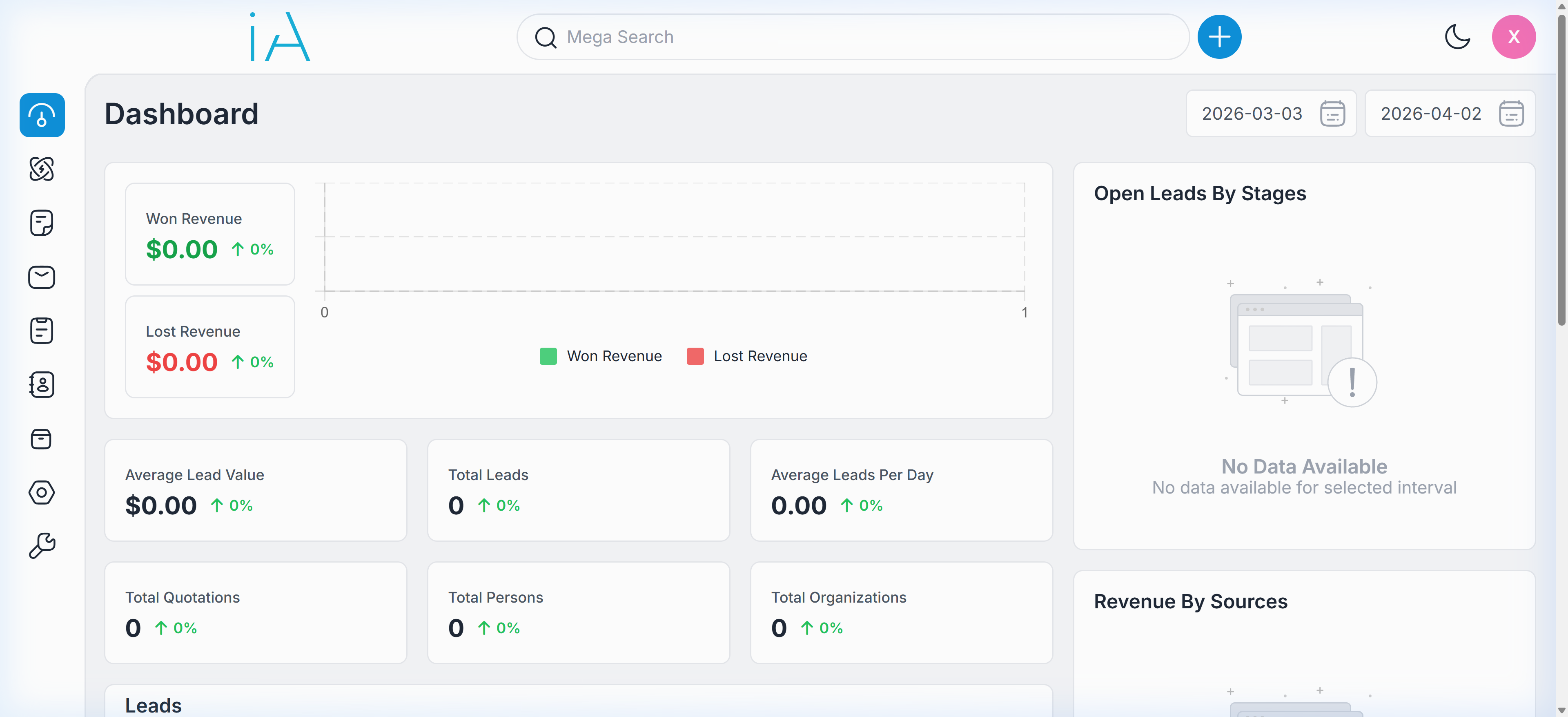This screenshot has height=717, width=1568.
Task: Open the Dashboard from the sidebar
Action: (41, 115)
